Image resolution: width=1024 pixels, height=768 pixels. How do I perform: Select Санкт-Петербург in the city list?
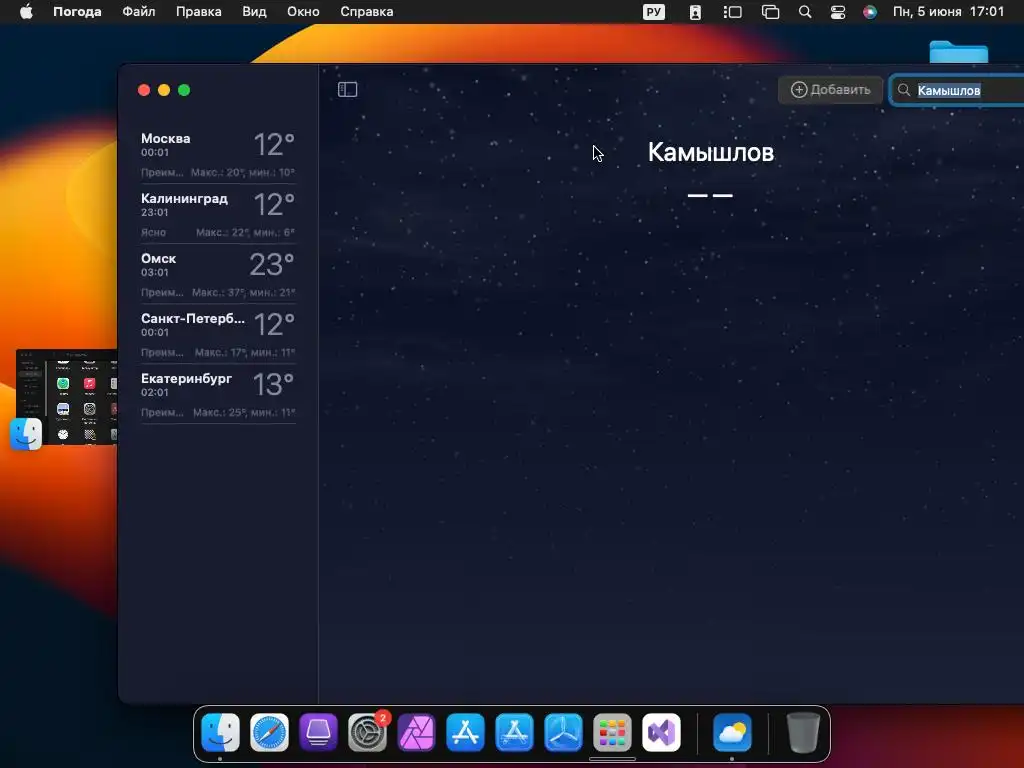pyautogui.click(x=218, y=334)
